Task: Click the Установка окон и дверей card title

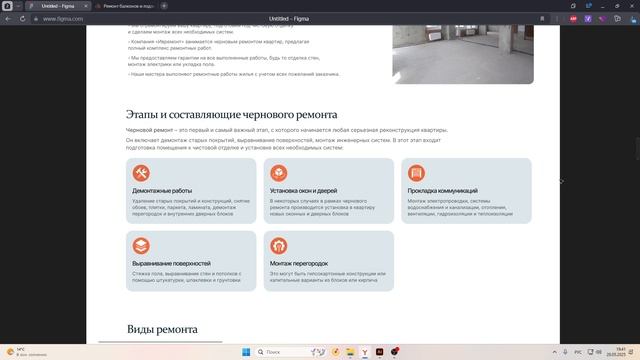Action: 303,191
